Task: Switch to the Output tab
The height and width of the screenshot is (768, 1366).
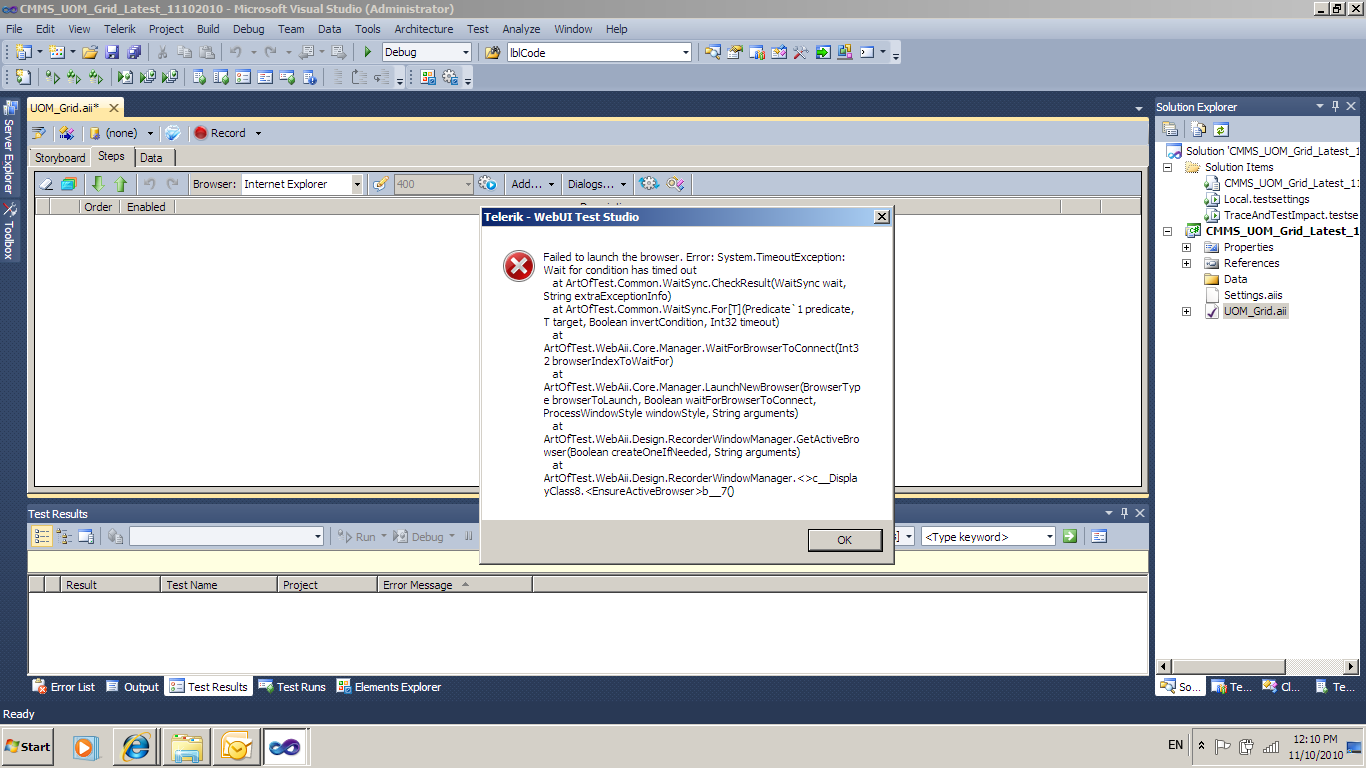Action: [133, 687]
